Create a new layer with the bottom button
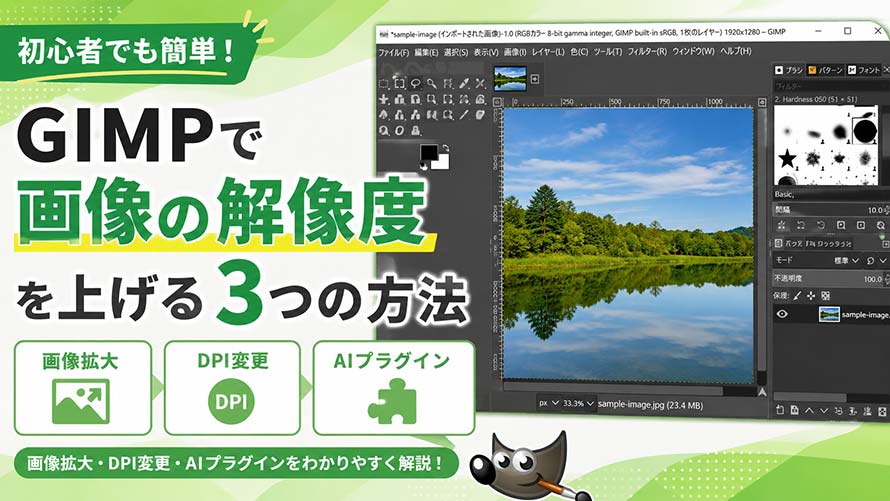Viewport: 890px width, 501px height. [x=780, y=410]
